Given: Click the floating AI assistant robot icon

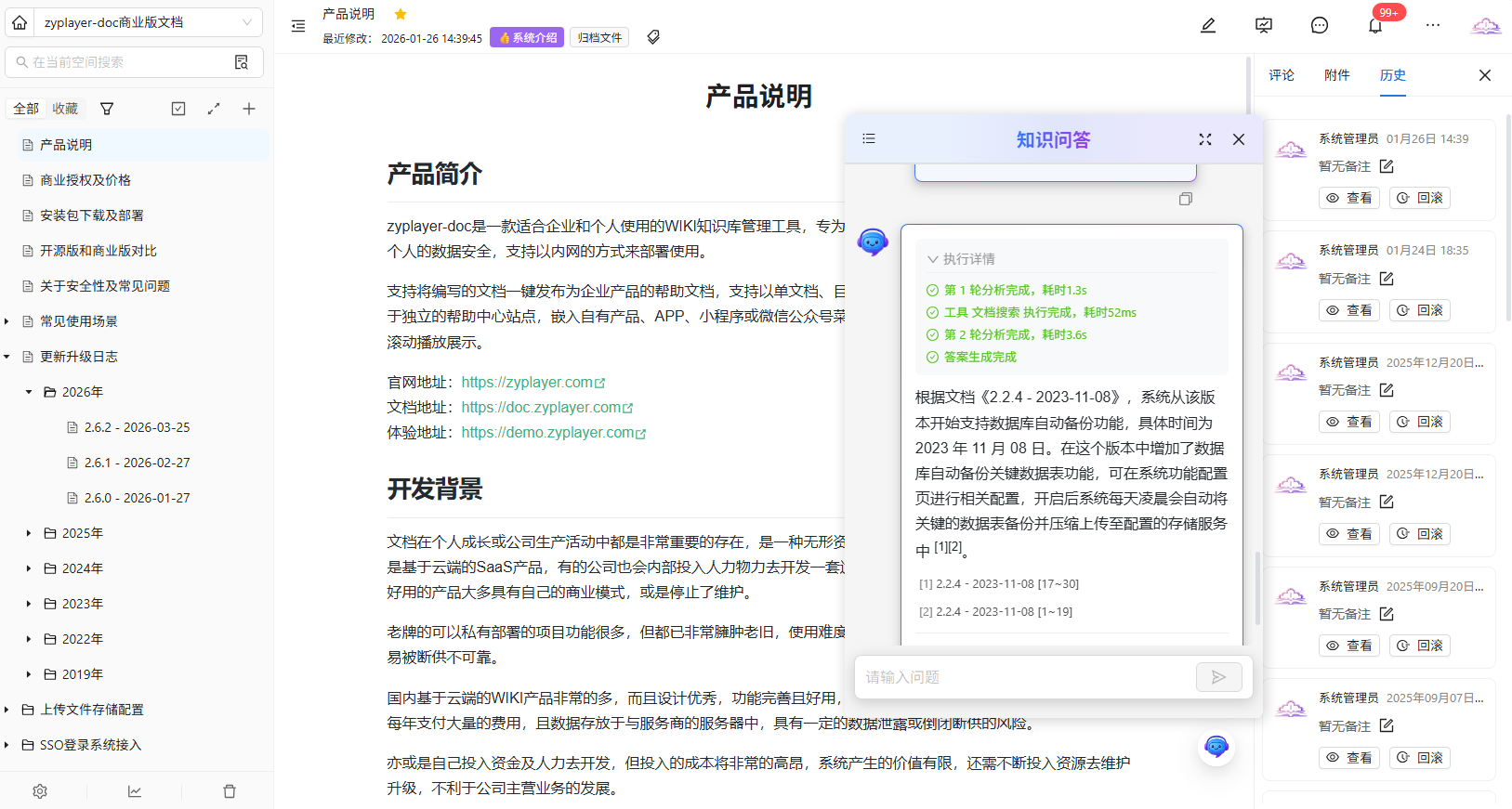Looking at the screenshot, I should tap(1216, 747).
